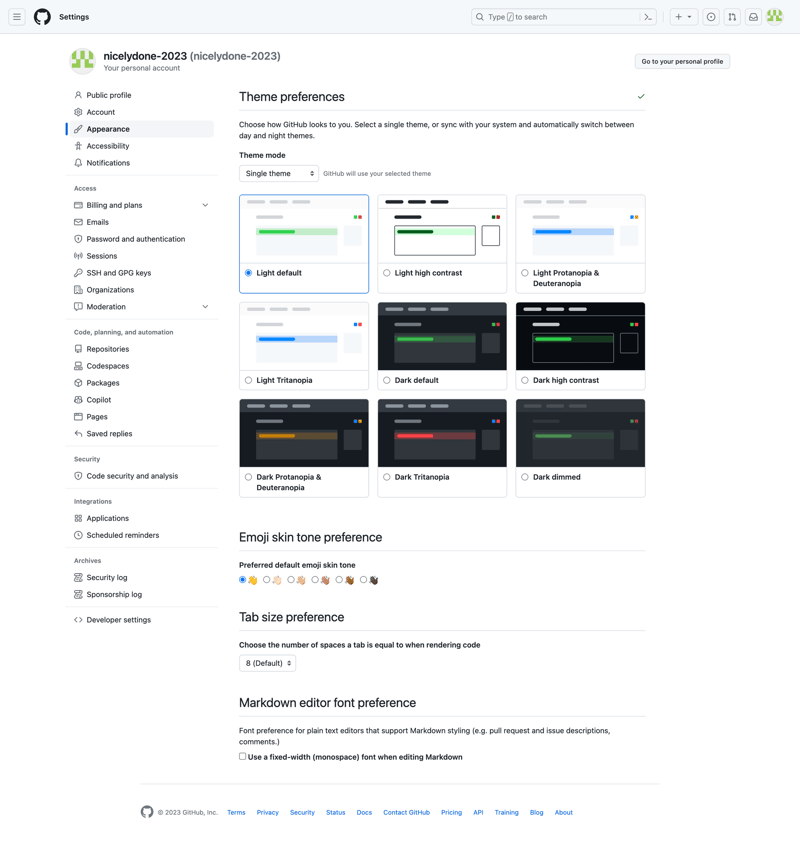The width and height of the screenshot is (800, 845).
Task: Click the Pull requests icon in the header
Action: (x=732, y=17)
